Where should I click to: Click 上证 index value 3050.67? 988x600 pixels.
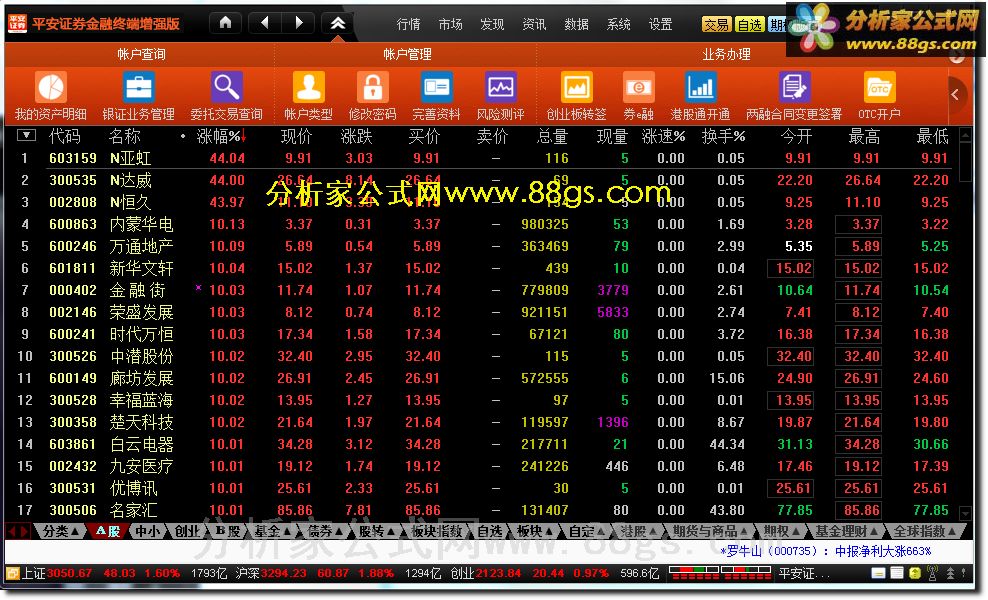[x=69, y=574]
